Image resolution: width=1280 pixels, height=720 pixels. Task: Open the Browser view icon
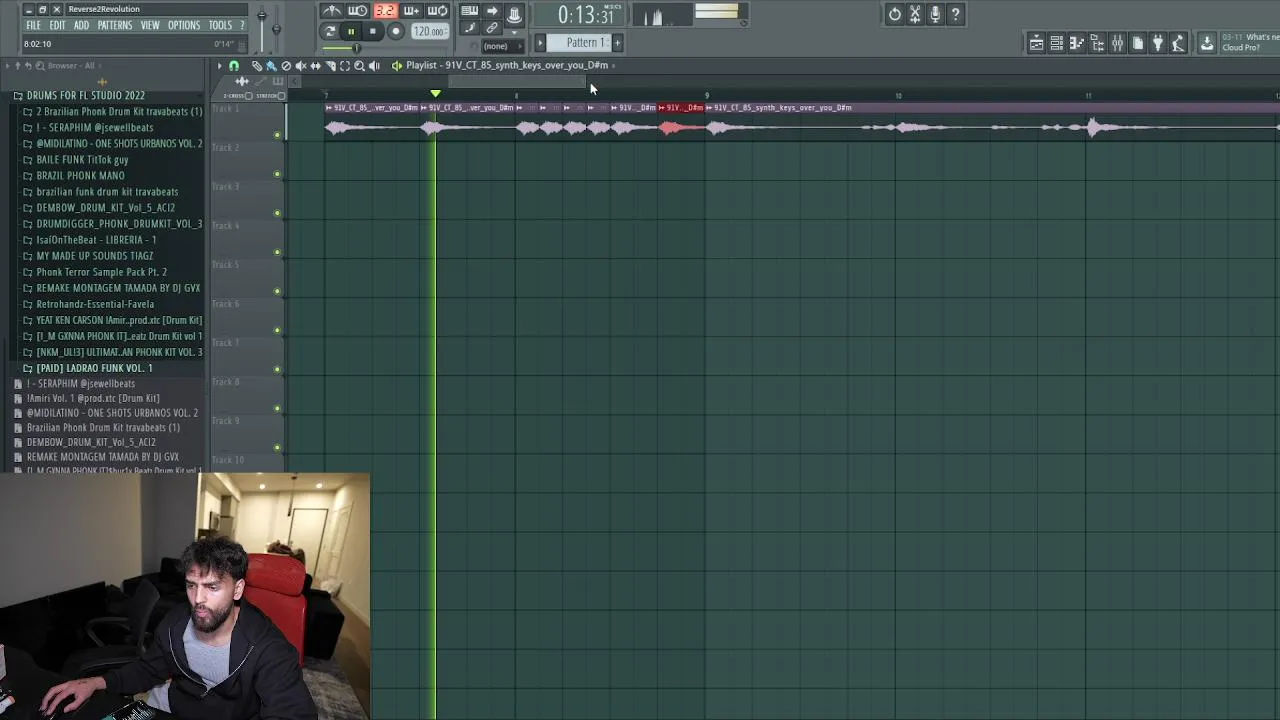pyautogui.click(x=1097, y=43)
